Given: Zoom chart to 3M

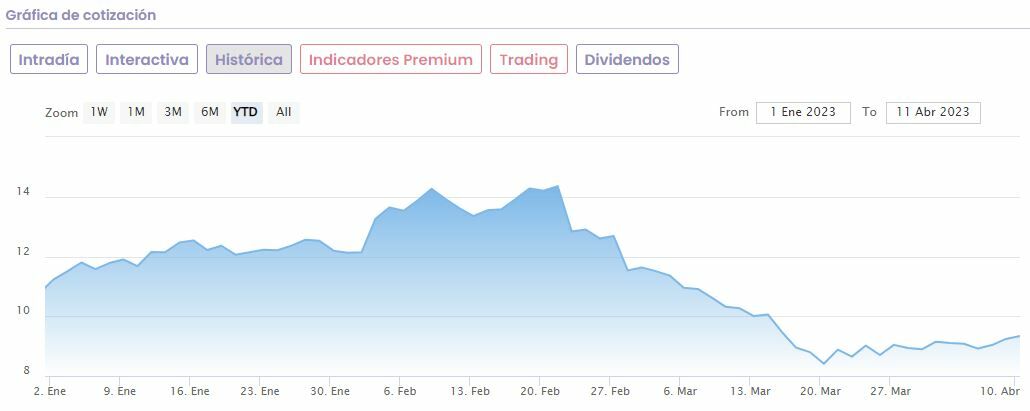Looking at the screenshot, I should click(173, 112).
